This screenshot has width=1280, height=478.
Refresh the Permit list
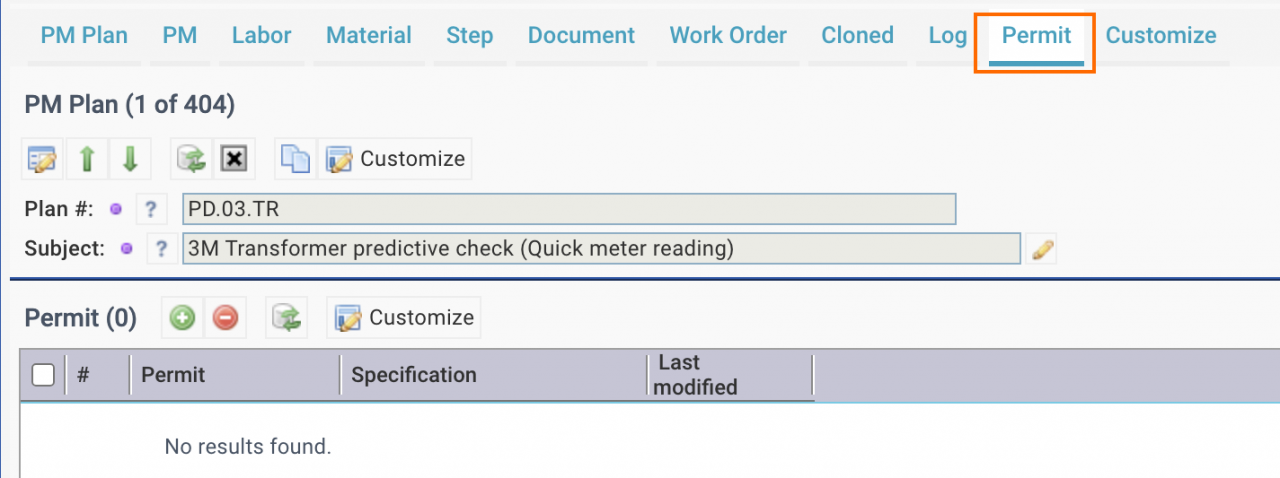click(286, 318)
